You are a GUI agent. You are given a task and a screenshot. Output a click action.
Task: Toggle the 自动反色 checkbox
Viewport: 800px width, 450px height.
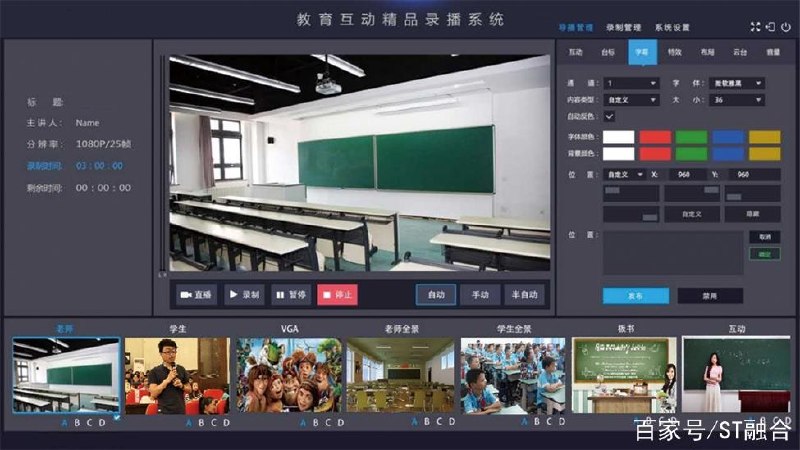(x=609, y=116)
